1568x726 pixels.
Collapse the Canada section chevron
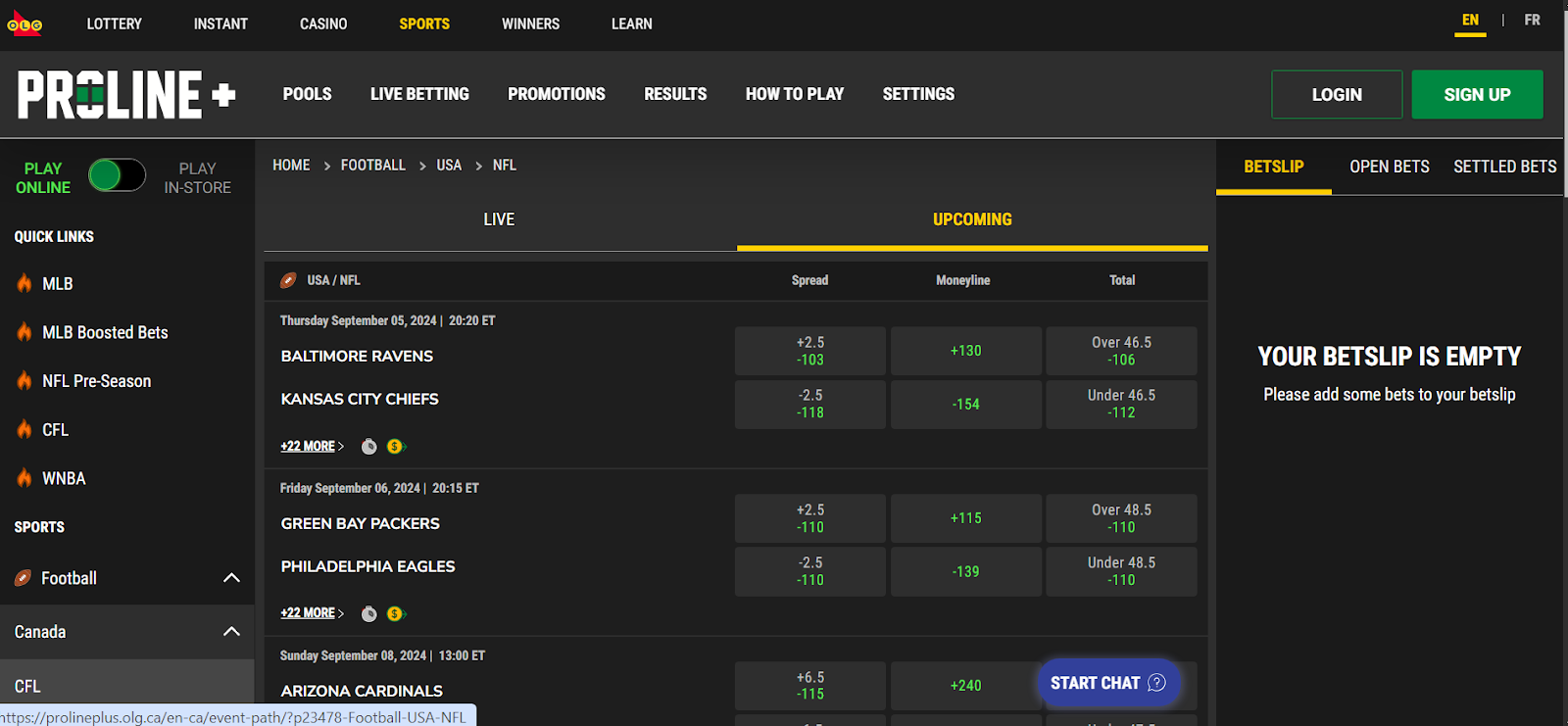pos(231,632)
